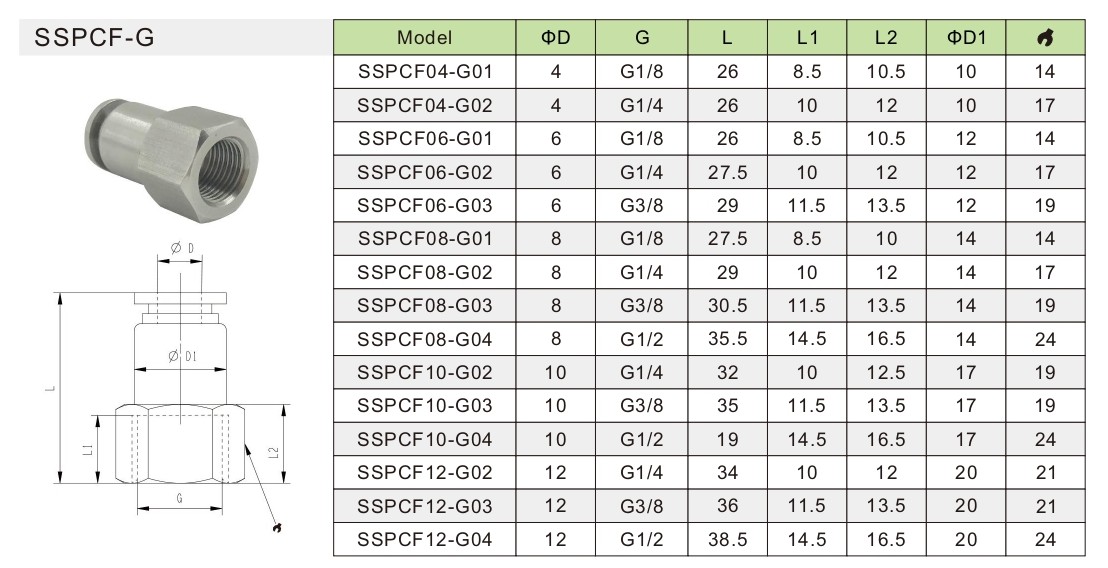Click model SSPCF04-G01 cell

click(424, 71)
